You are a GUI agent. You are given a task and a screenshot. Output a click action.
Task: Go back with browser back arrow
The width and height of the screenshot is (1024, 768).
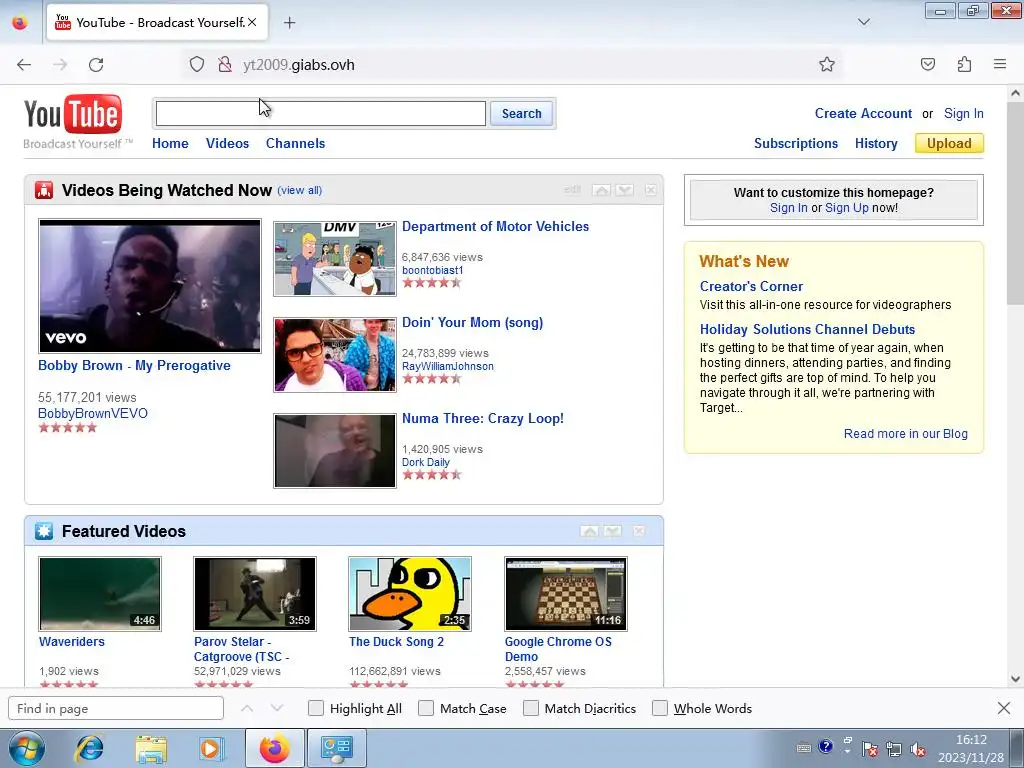24,65
